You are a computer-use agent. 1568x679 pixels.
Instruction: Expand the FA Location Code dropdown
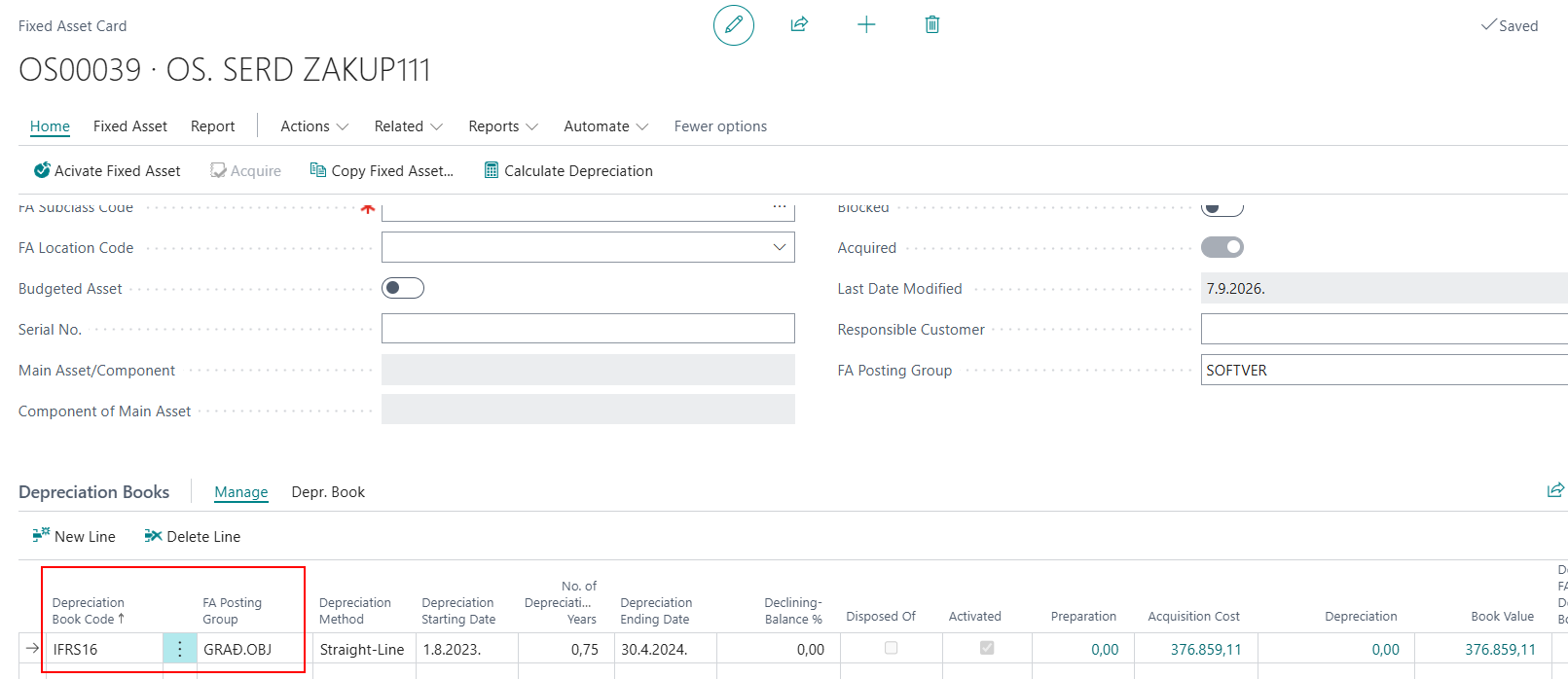coord(780,247)
